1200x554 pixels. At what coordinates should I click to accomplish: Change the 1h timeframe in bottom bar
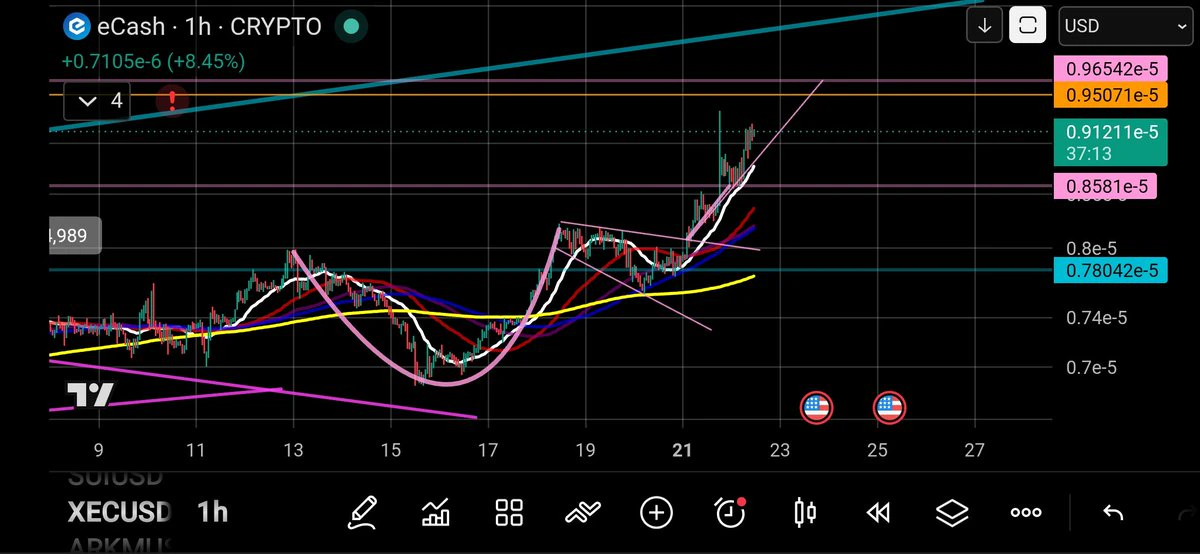click(212, 513)
